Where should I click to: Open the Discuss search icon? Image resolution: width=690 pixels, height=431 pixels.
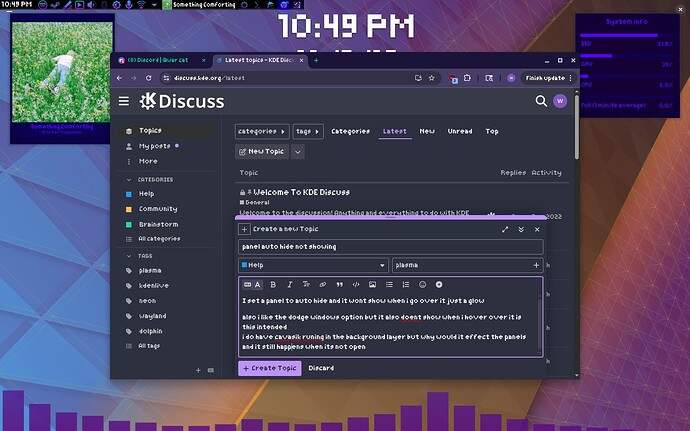pyautogui.click(x=541, y=101)
